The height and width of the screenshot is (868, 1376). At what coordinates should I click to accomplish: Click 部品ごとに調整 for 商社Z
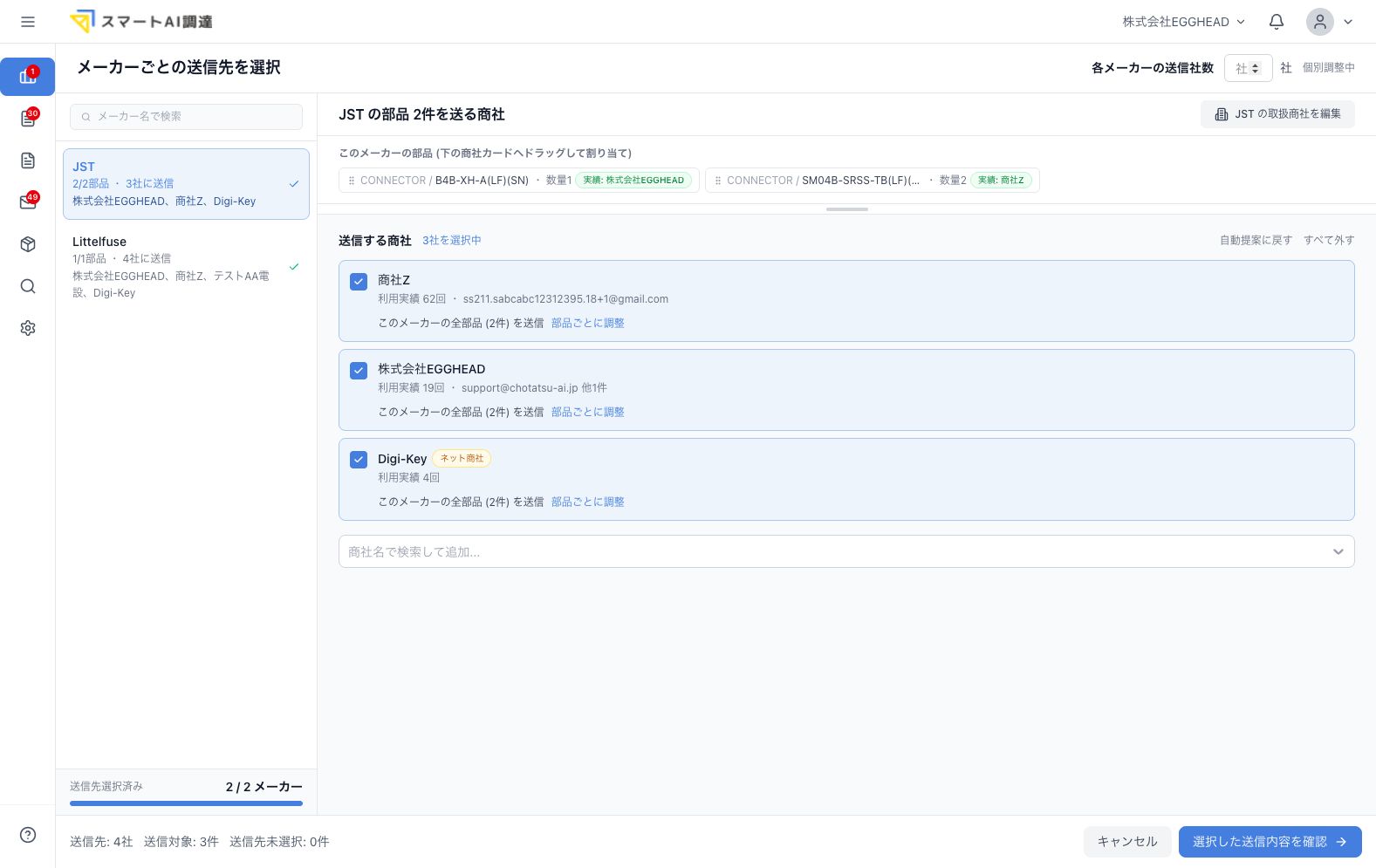[x=588, y=323]
